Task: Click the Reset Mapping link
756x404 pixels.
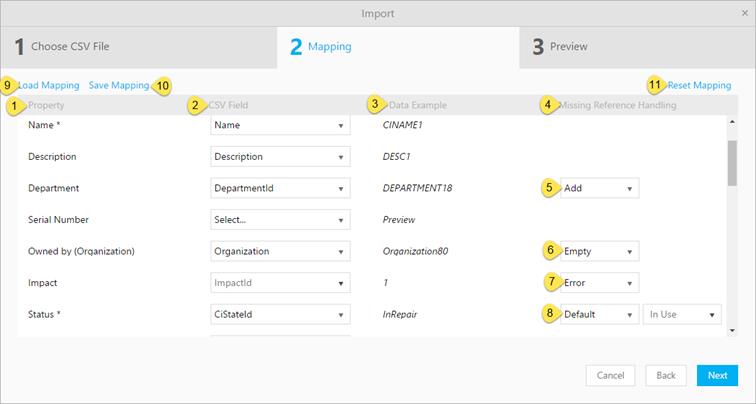Action: (699, 86)
